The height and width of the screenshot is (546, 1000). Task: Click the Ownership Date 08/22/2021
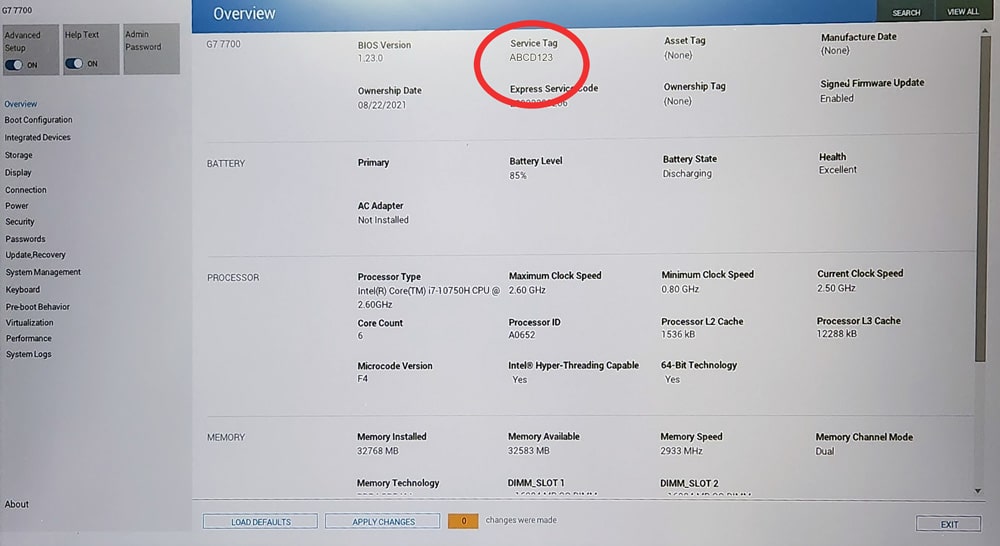[381, 105]
